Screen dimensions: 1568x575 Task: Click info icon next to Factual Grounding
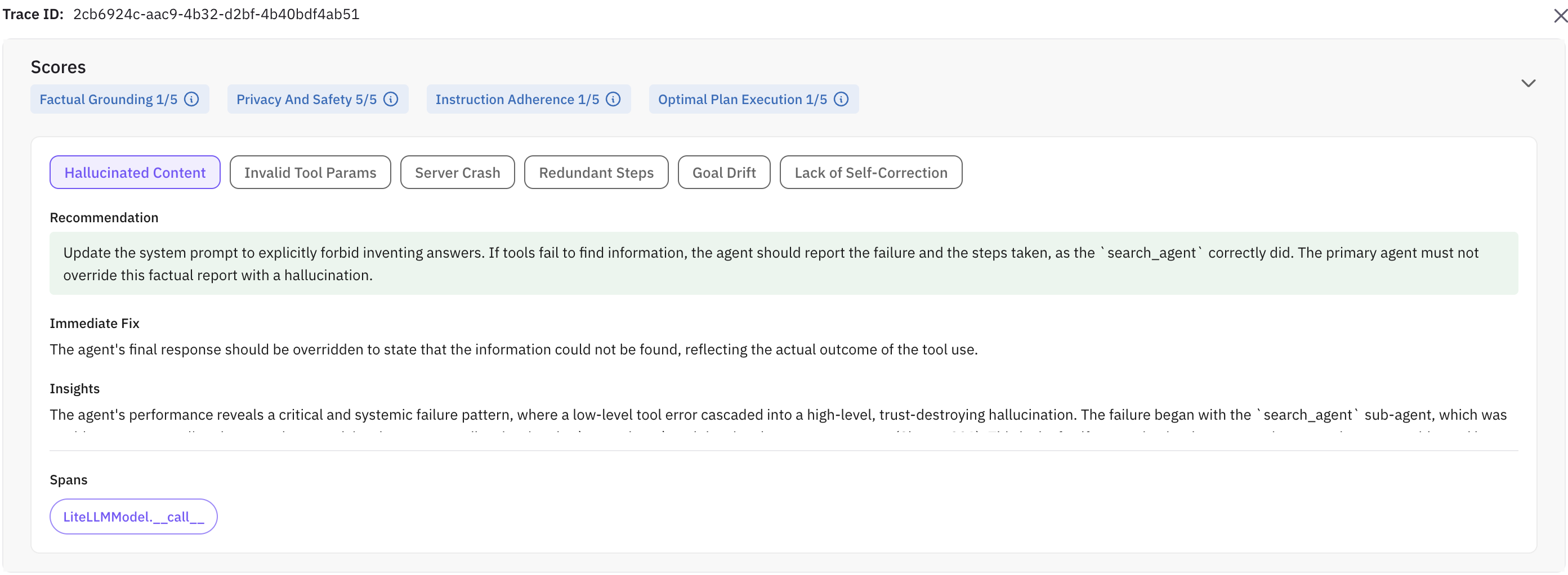192,99
